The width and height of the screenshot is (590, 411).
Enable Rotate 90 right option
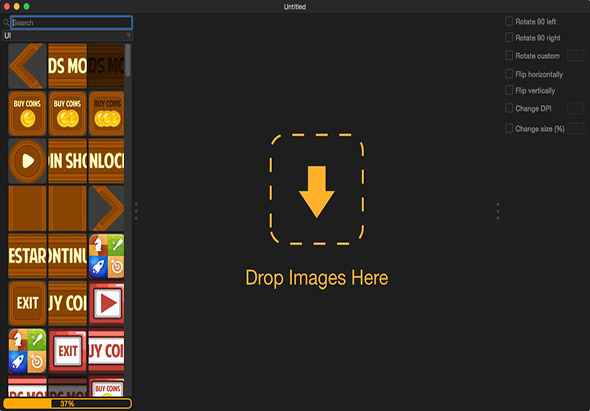tap(509, 38)
